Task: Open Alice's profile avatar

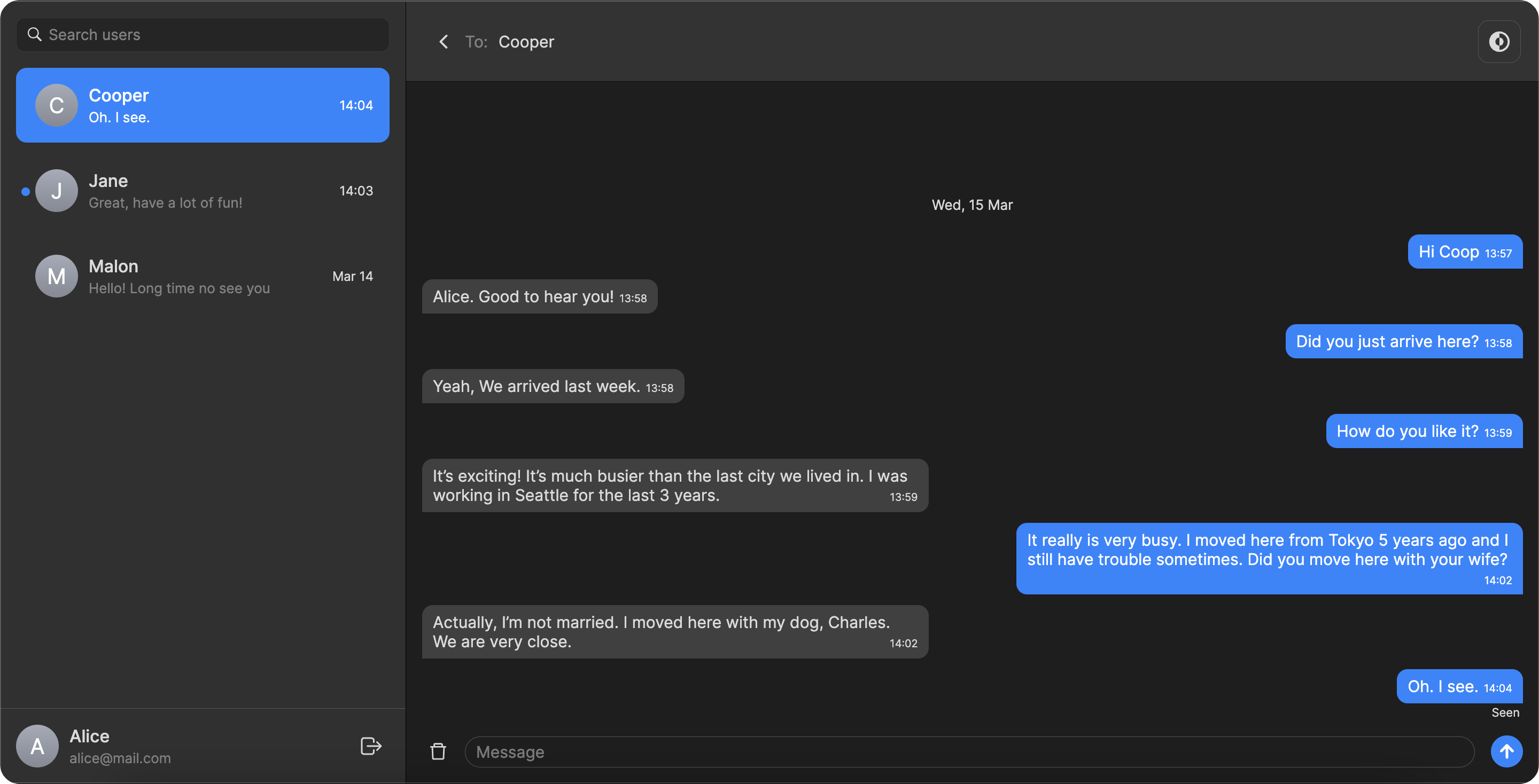Action: [x=36, y=745]
